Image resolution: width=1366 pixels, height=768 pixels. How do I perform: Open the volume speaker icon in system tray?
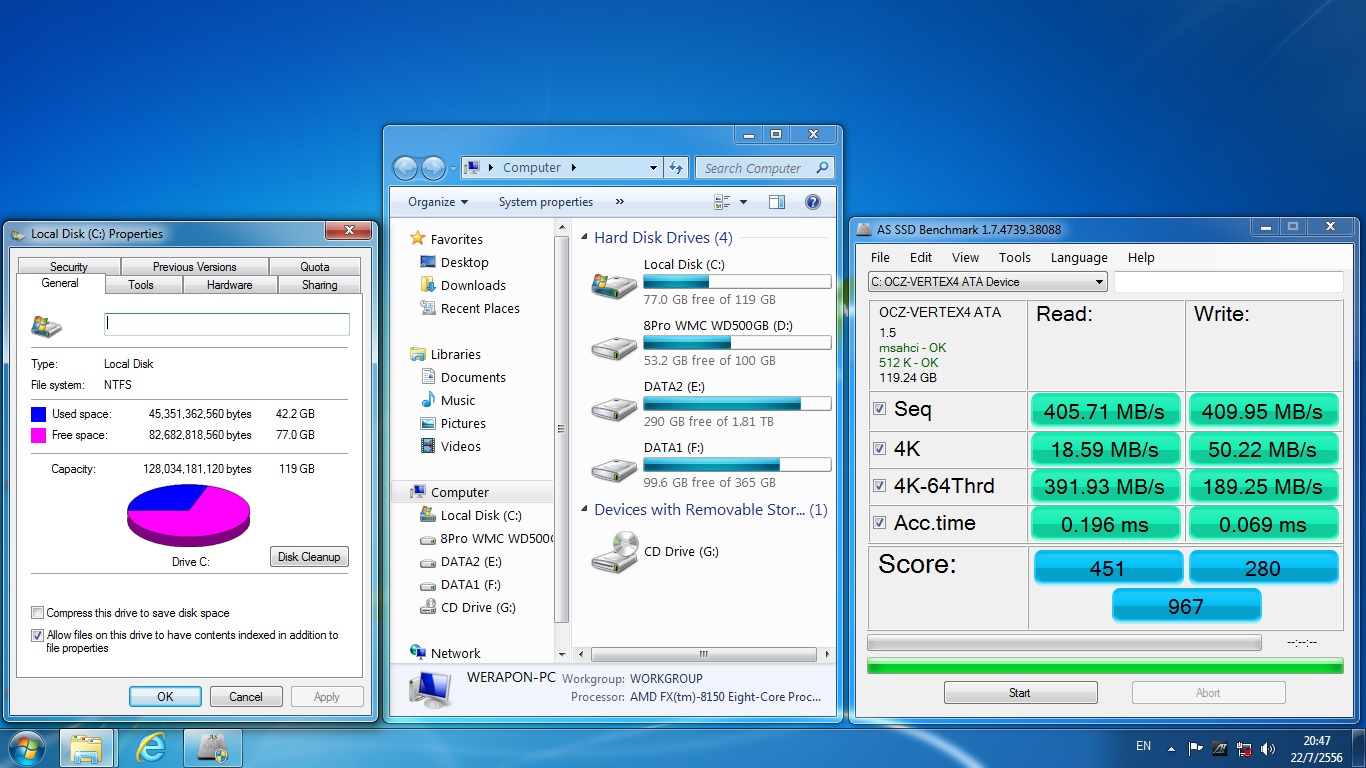(x=1268, y=748)
